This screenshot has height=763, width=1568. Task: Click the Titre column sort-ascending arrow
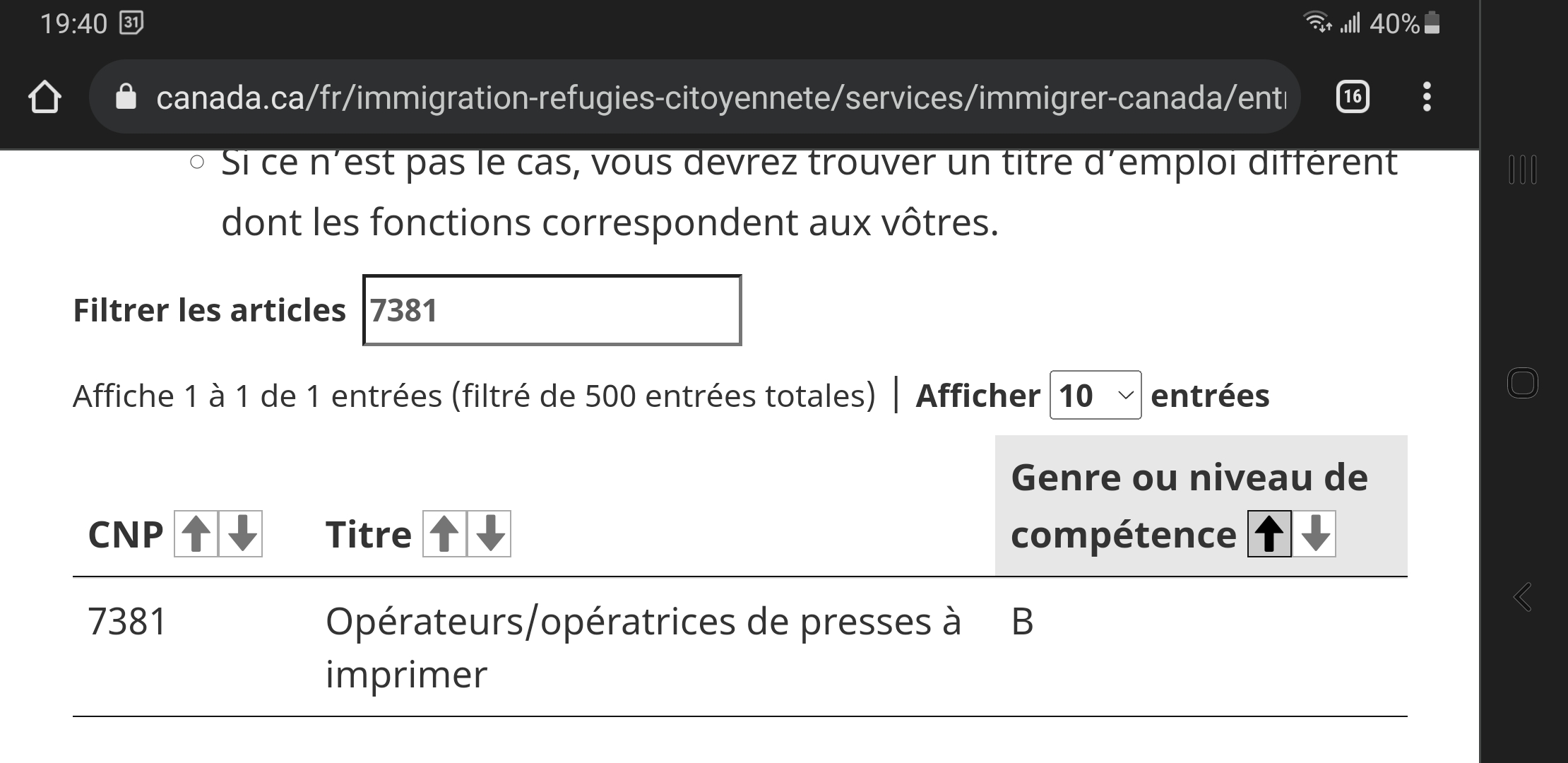pos(445,535)
